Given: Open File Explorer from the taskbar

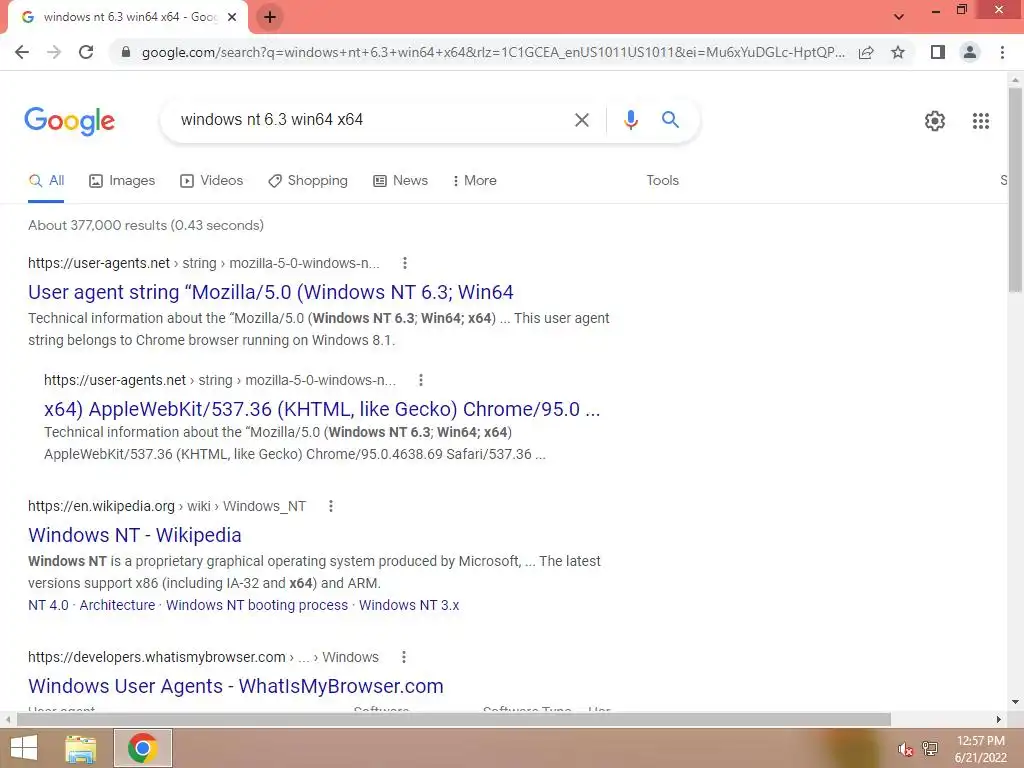Looking at the screenshot, I should pos(81,748).
